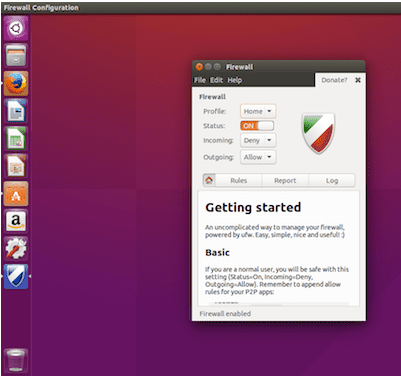Open the Trash icon in the dock
The height and width of the screenshot is (377, 401).
click(x=16, y=360)
